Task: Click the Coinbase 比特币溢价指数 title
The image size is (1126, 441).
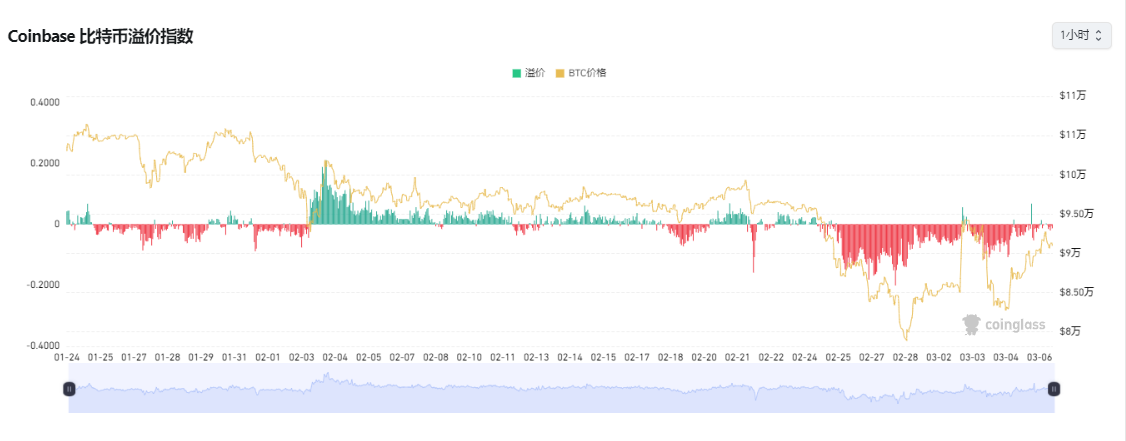Action: [x=100, y=37]
